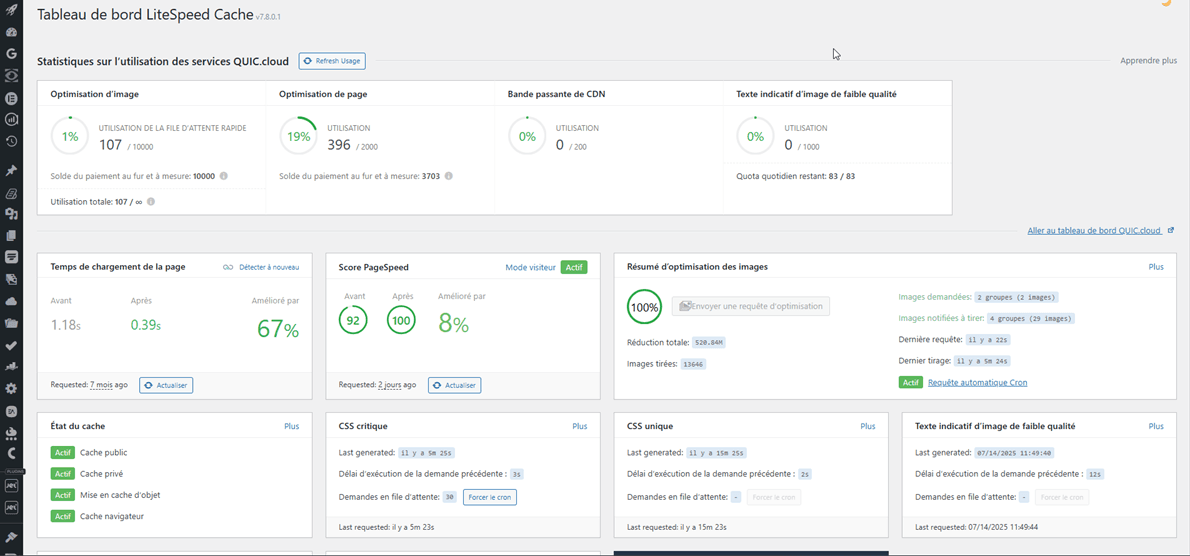Open the Apprendre plus link
Image resolution: width=1190 pixels, height=556 pixels.
click(x=1148, y=61)
